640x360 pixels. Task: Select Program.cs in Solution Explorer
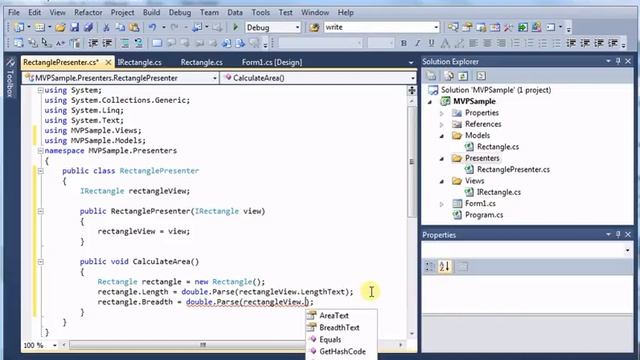point(484,215)
